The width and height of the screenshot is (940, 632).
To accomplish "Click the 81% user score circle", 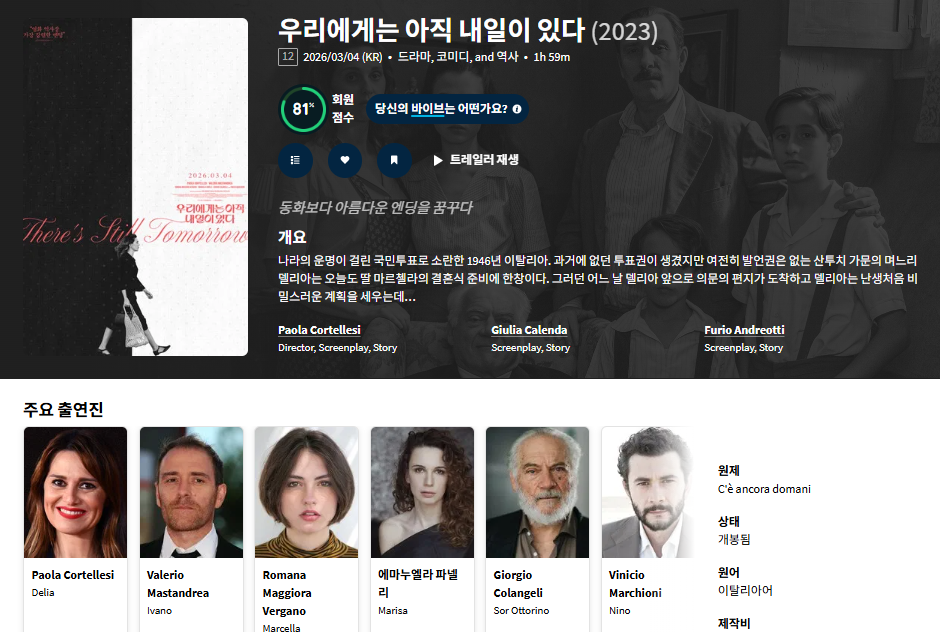I will [x=301, y=109].
